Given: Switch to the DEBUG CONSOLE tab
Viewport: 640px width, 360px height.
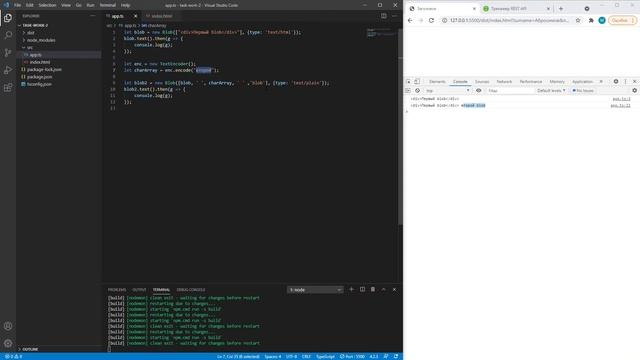Looking at the screenshot, I should [191, 290].
